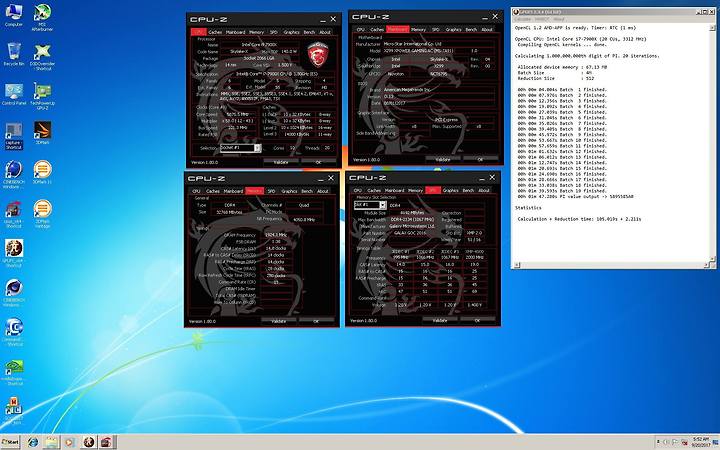Image resolution: width=720 pixels, height=450 pixels.
Task: Select Graphics tab in CPU-Z Mainboard window
Action: [x=453, y=29]
